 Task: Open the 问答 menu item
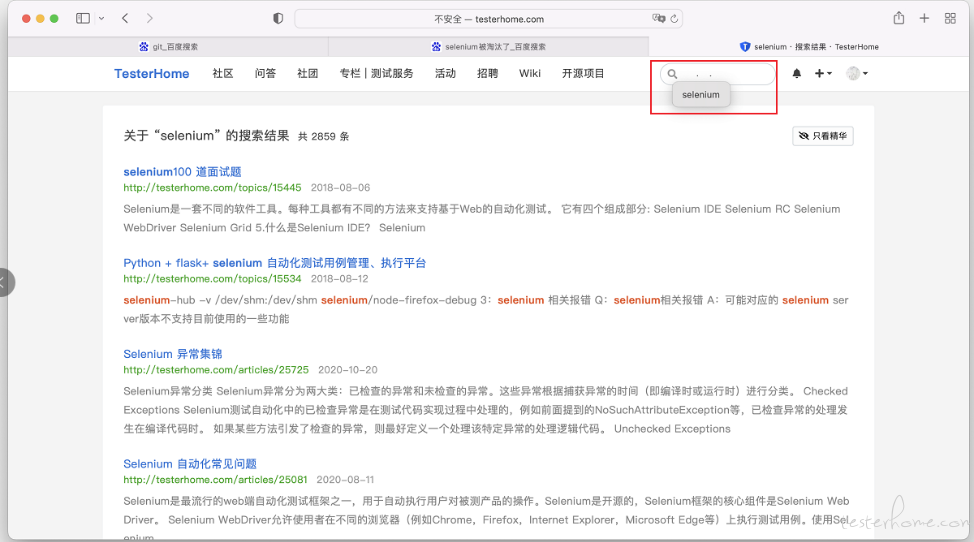point(265,73)
